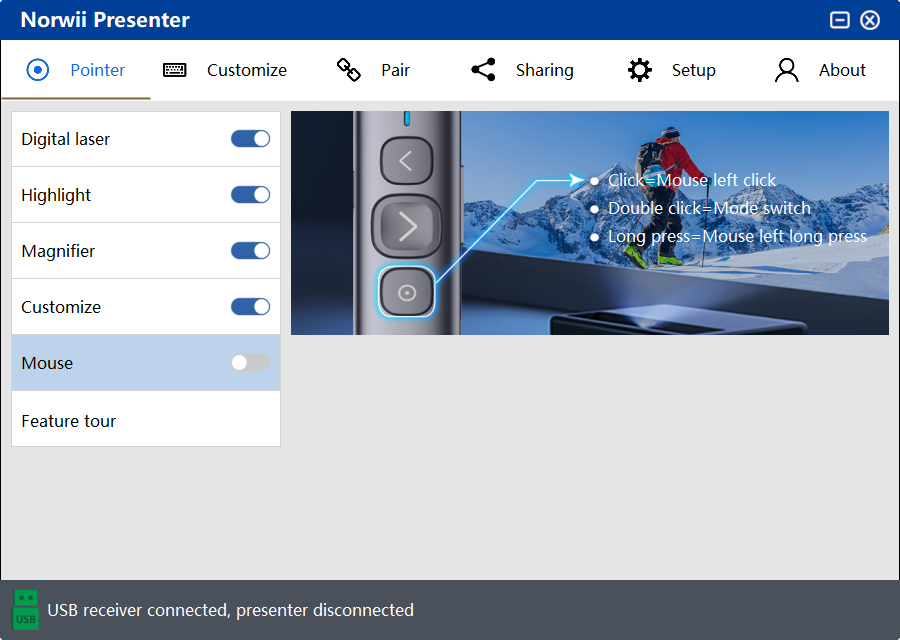Click the highlighted circle button on presenter image
Viewport: 900px width, 640px height.
(406, 292)
